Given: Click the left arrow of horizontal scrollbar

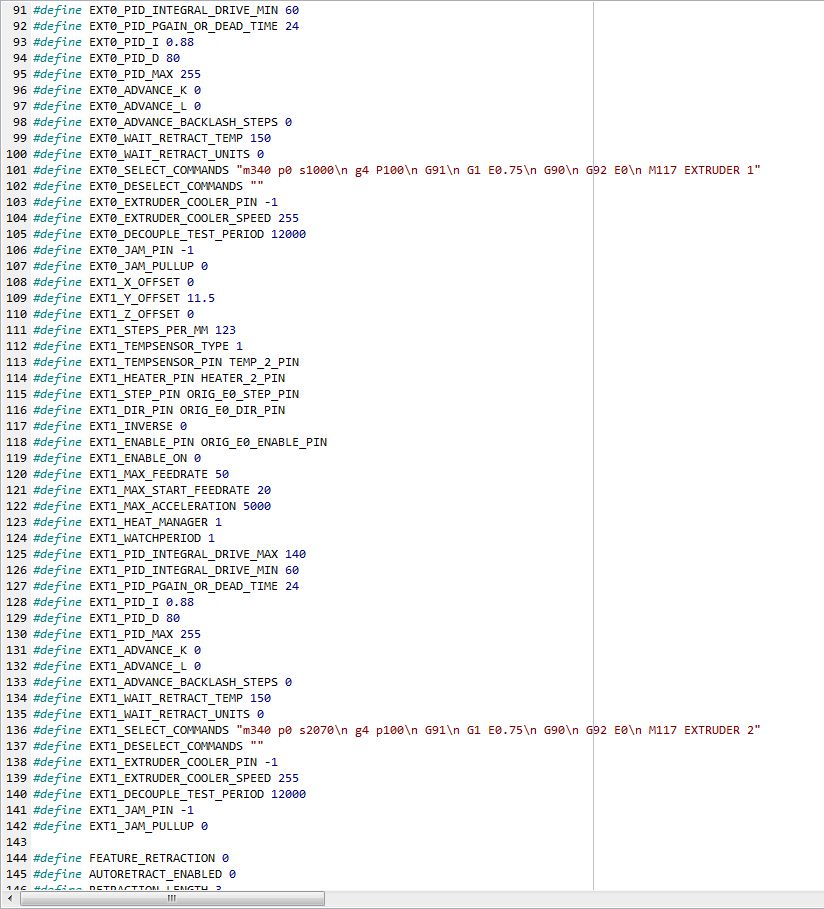Looking at the screenshot, I should [x=11, y=899].
